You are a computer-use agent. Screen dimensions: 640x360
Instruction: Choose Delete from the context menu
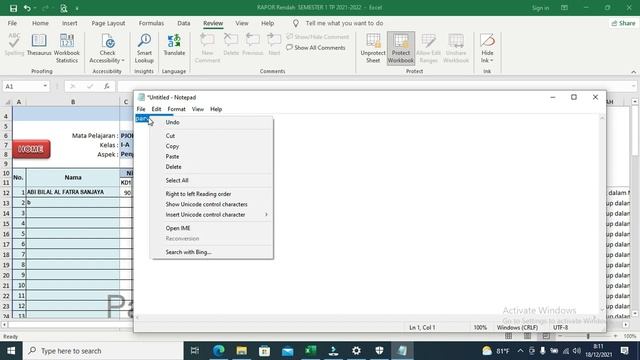coord(211,167)
